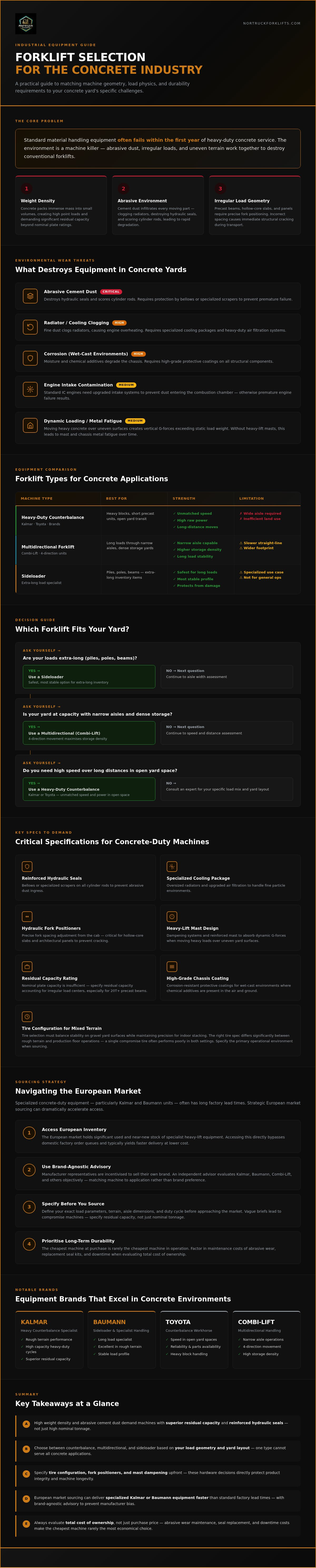Image resolution: width=316 pixels, height=1568 pixels.
Task: Click step 2 circle beside Use Brand-Agnostic Advisory
Action: pos(29,1170)
